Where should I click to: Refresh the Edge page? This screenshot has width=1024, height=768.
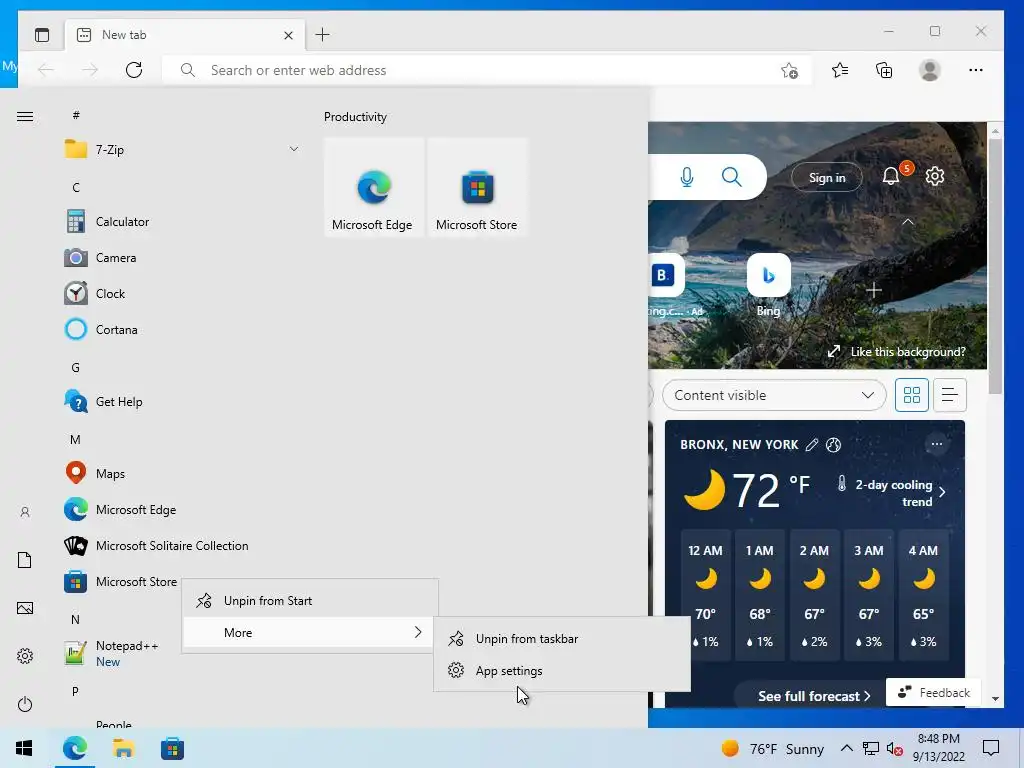(134, 70)
